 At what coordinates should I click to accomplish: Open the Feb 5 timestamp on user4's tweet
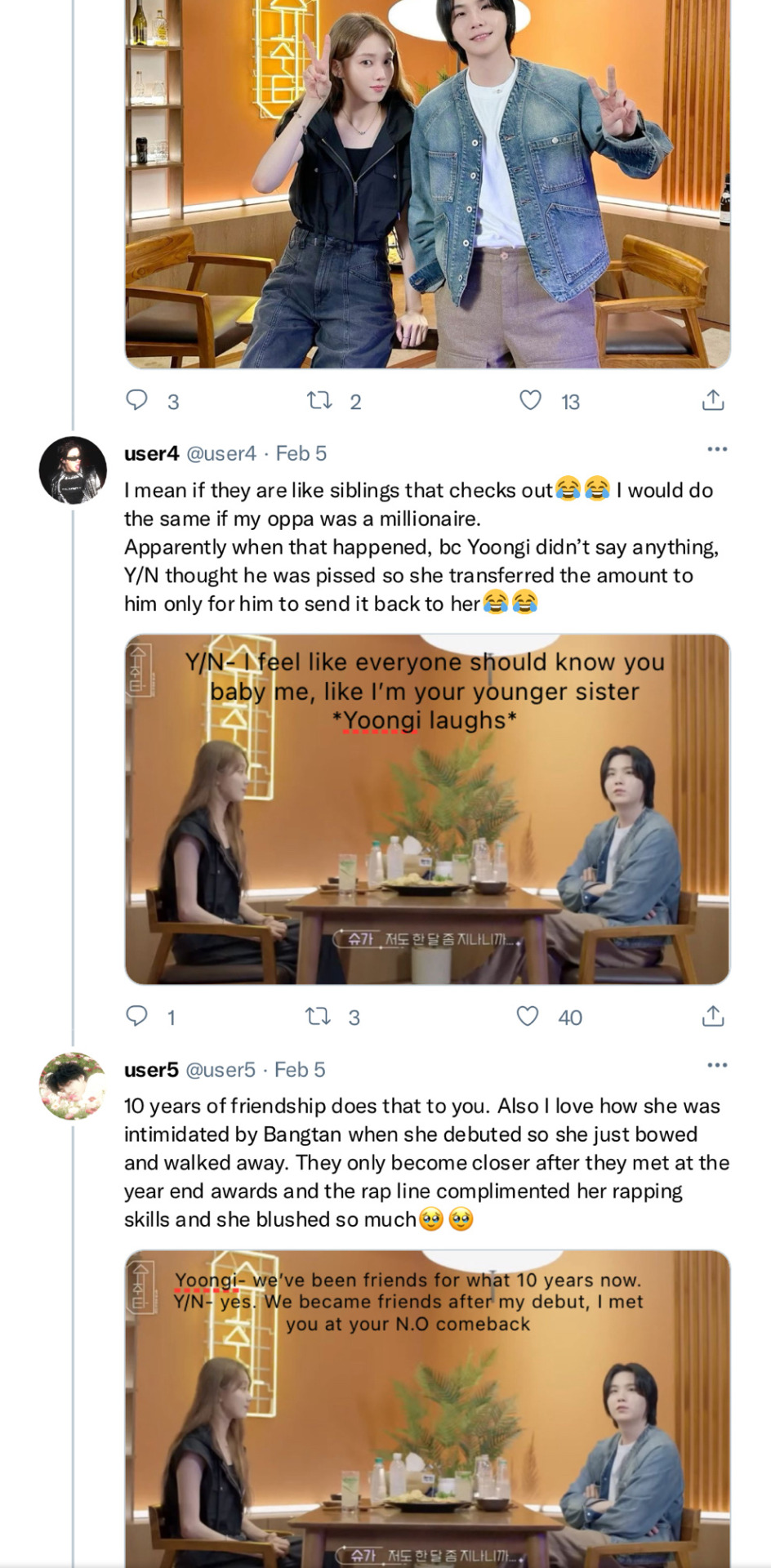point(301,453)
